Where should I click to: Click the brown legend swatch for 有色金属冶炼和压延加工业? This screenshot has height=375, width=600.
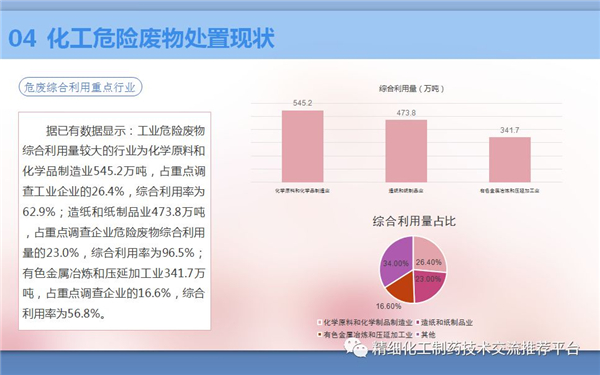(319, 334)
